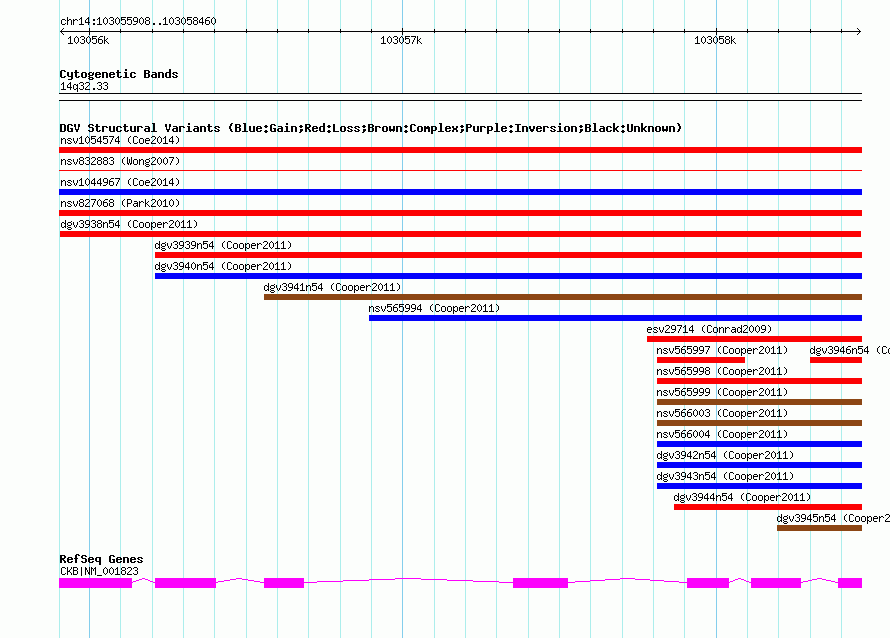Click the nsv565999 (Cooper2011) label

coord(722,392)
